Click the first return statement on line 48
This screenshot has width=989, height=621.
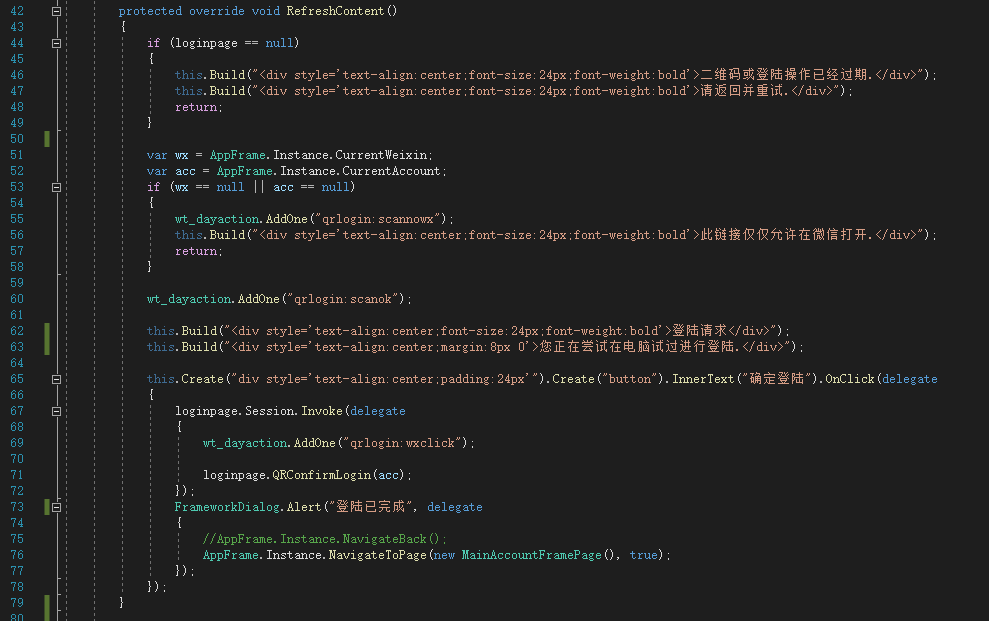(x=198, y=107)
